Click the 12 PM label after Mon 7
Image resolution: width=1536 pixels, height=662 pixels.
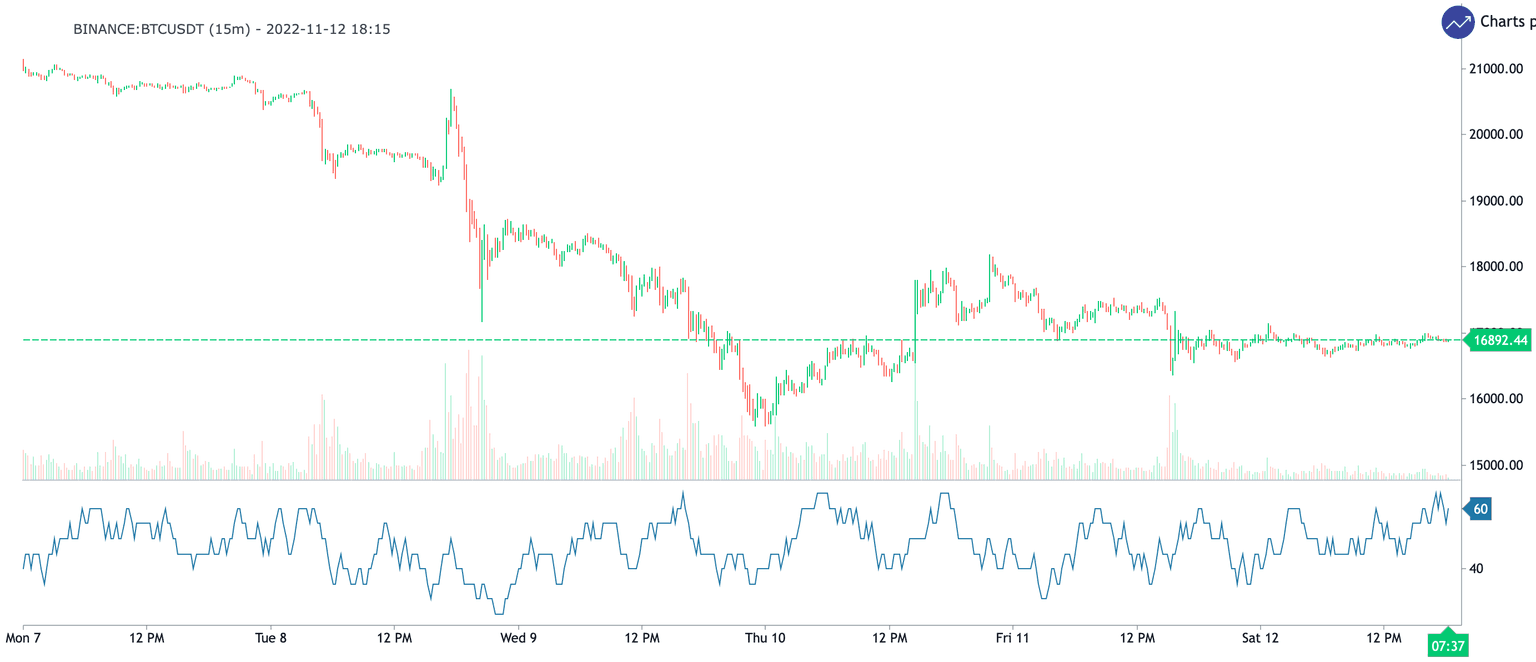[147, 637]
